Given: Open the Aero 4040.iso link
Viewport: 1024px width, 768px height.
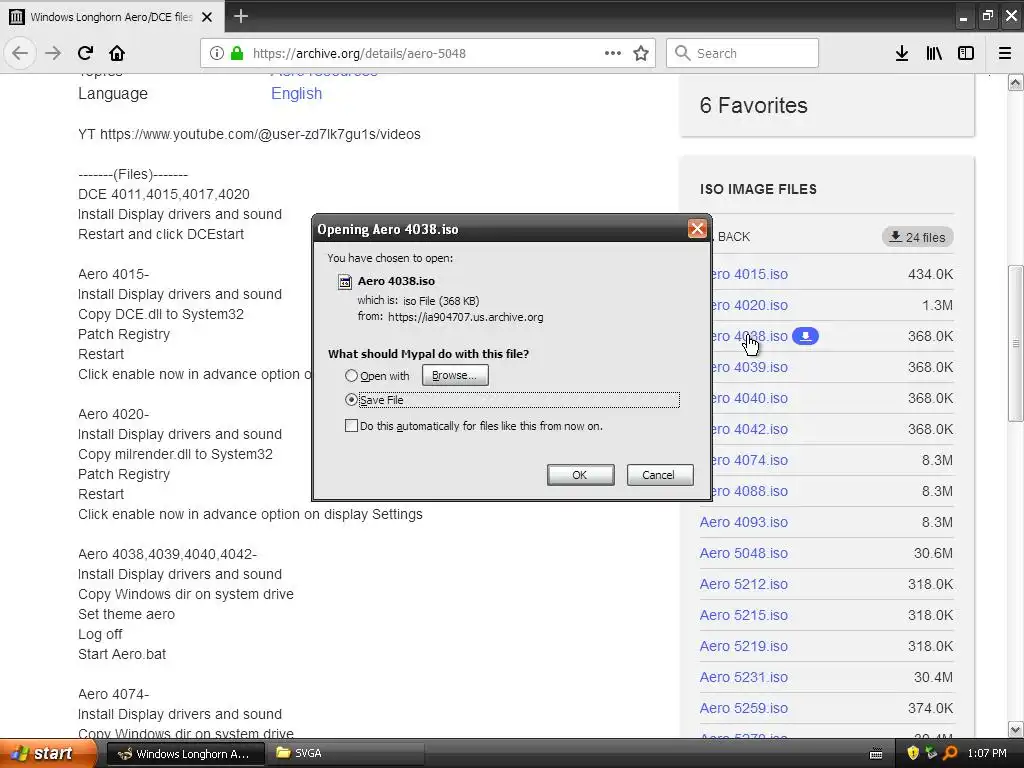Looking at the screenshot, I should pos(748,398).
